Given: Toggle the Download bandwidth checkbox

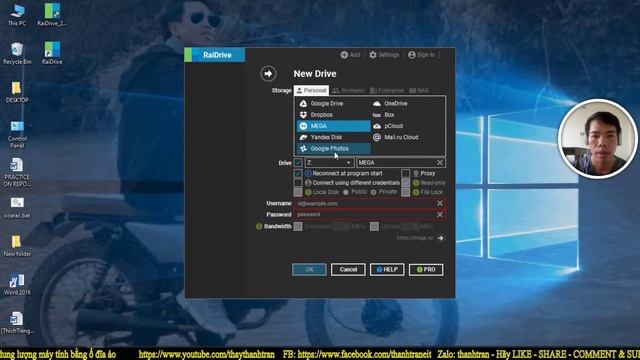Looking at the screenshot, I should click(x=298, y=227).
